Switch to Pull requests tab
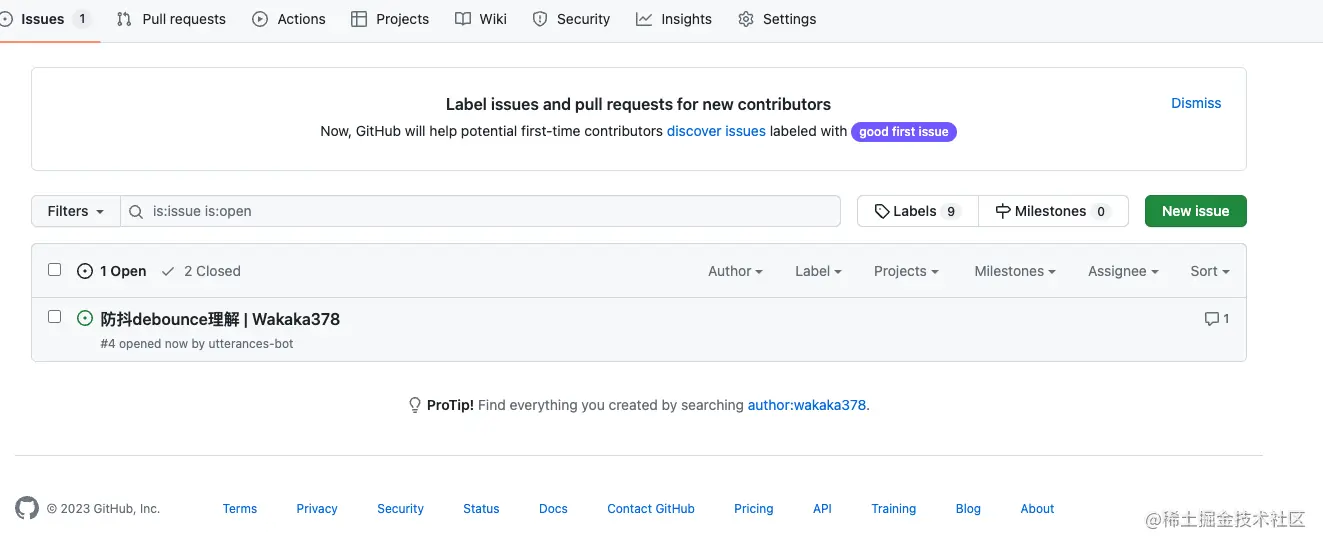 click(171, 19)
